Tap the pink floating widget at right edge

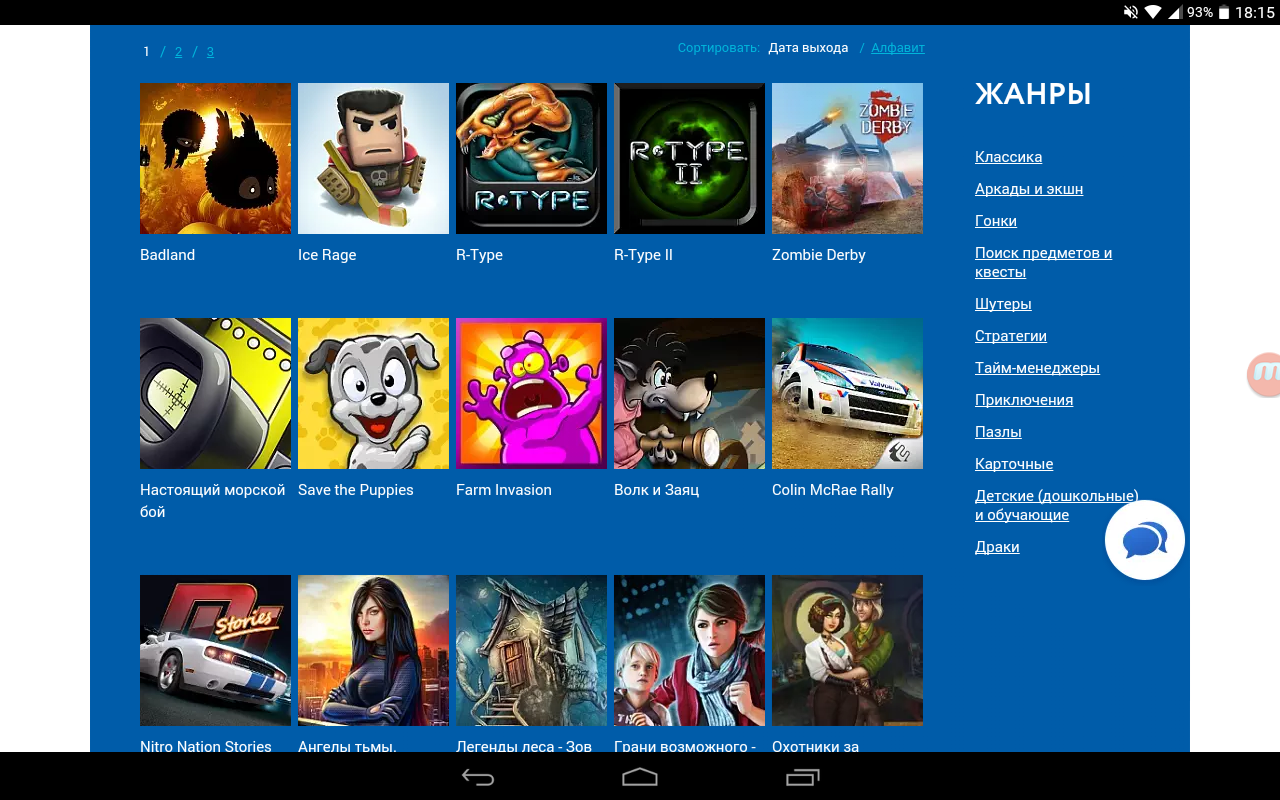[x=1264, y=374]
